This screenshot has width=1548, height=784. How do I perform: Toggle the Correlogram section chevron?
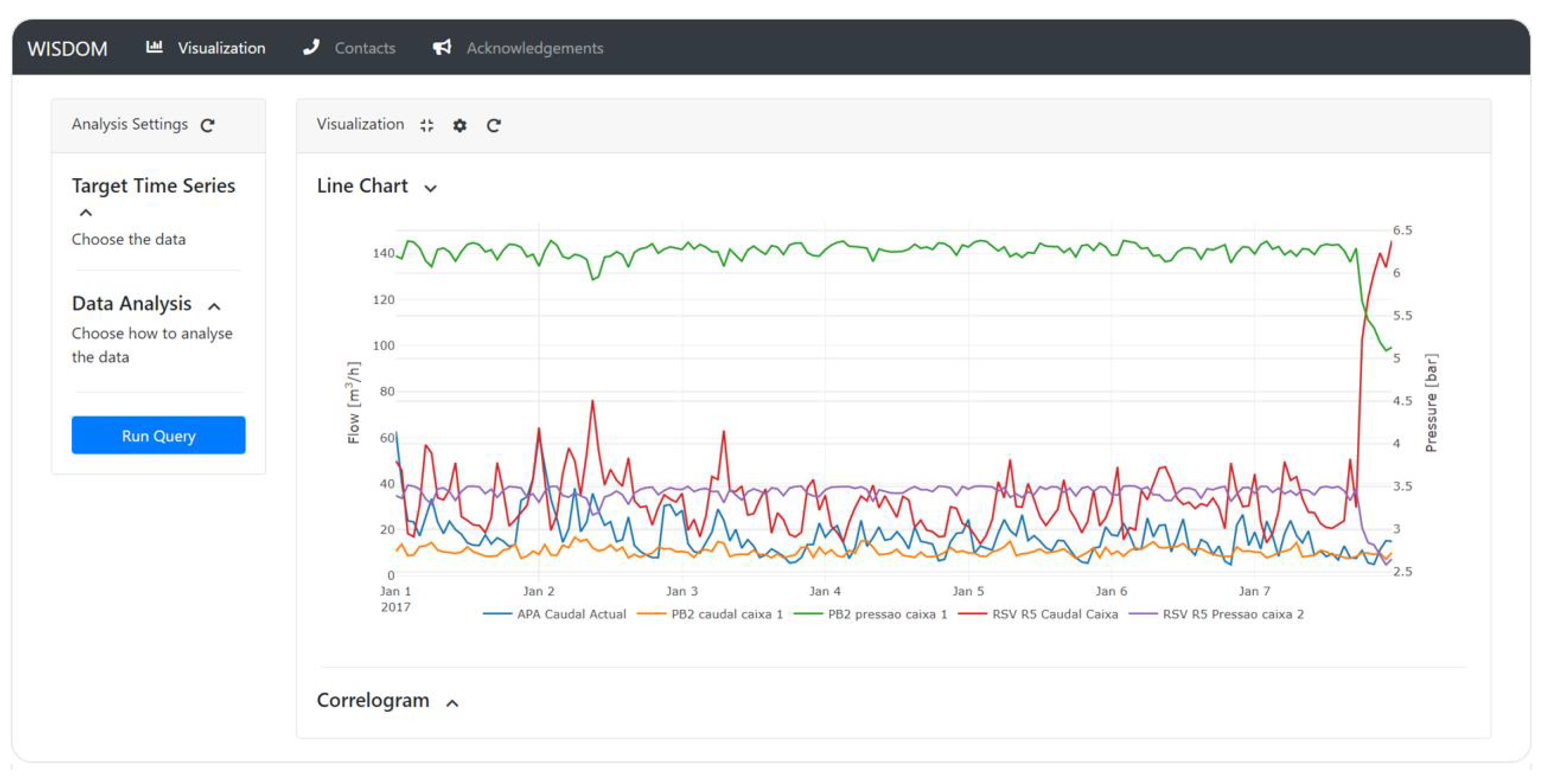pos(453,703)
